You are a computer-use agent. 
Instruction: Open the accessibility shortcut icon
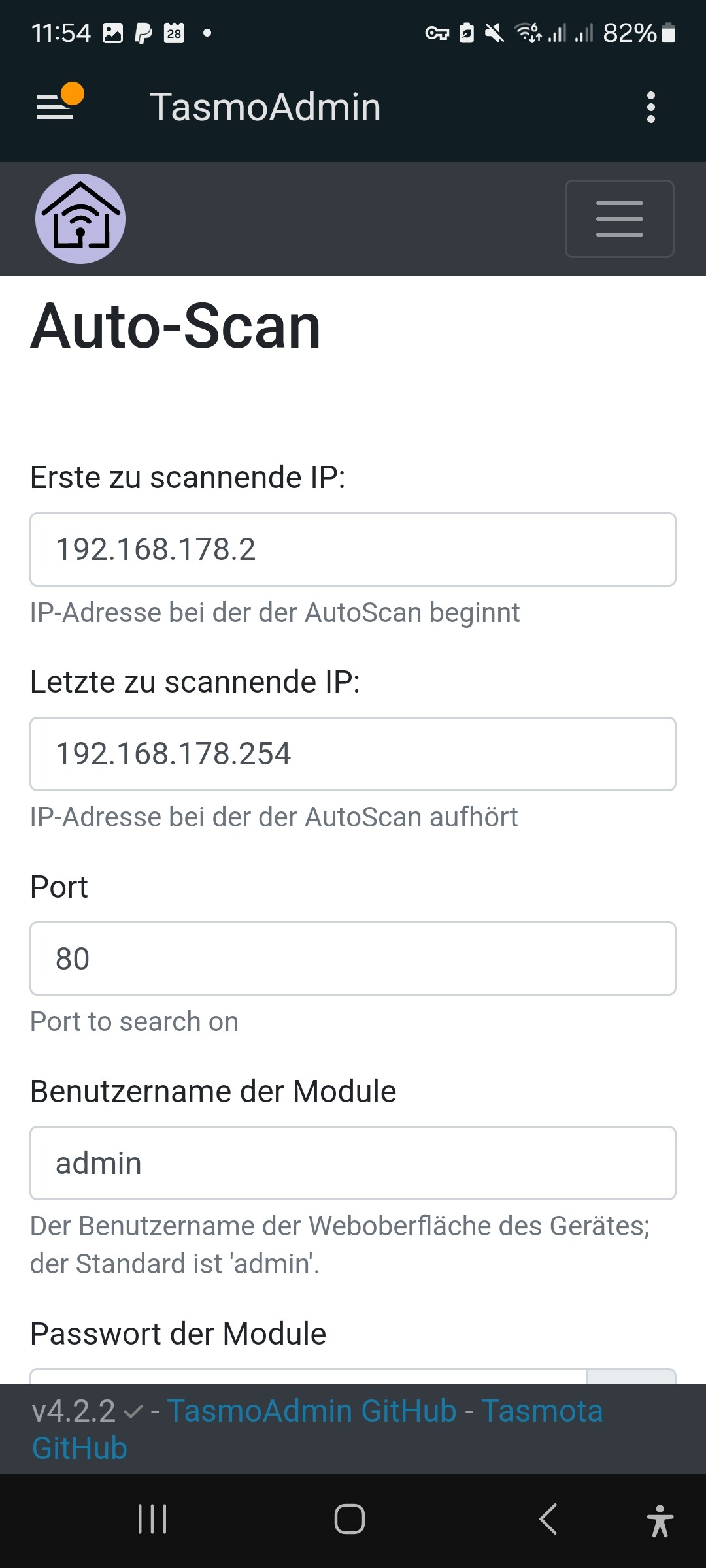660,1520
